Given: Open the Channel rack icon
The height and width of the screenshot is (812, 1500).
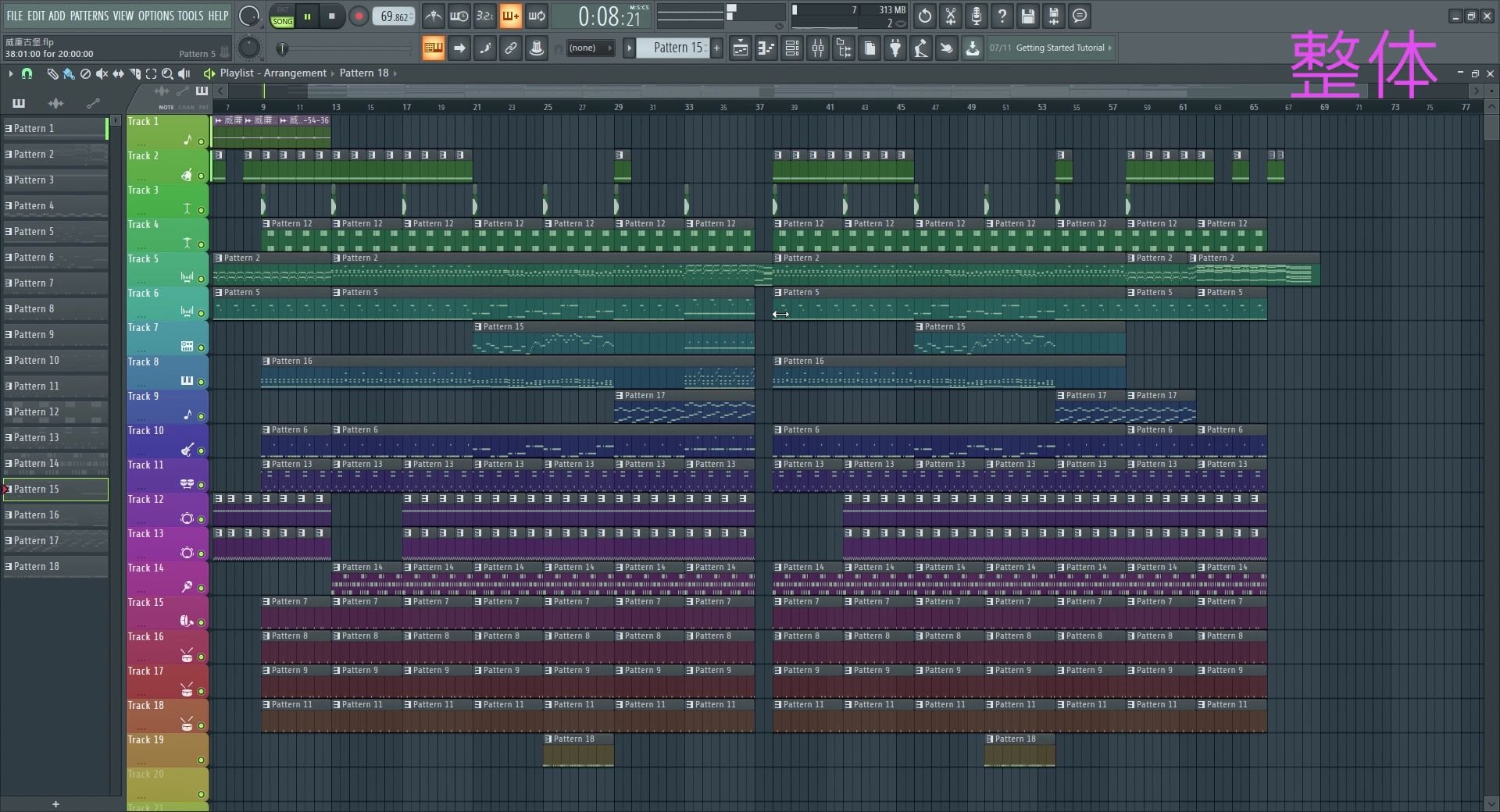Looking at the screenshot, I should tap(792, 48).
